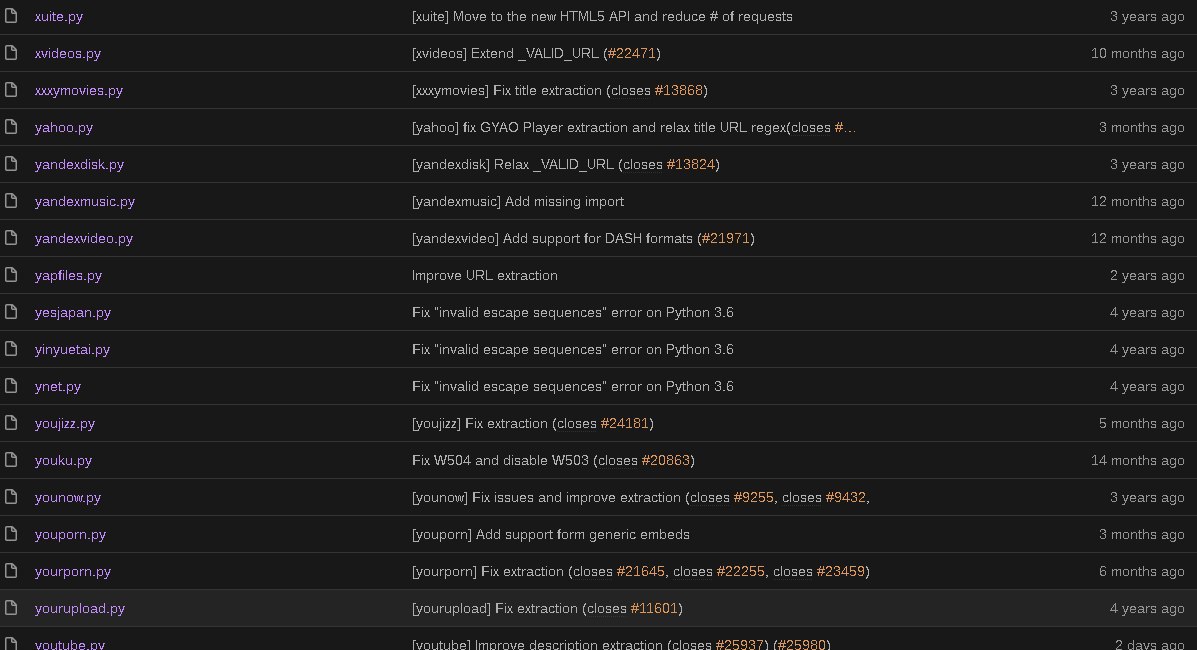
Task: Click the file icon next to yourupload.py
Action: click(11, 608)
